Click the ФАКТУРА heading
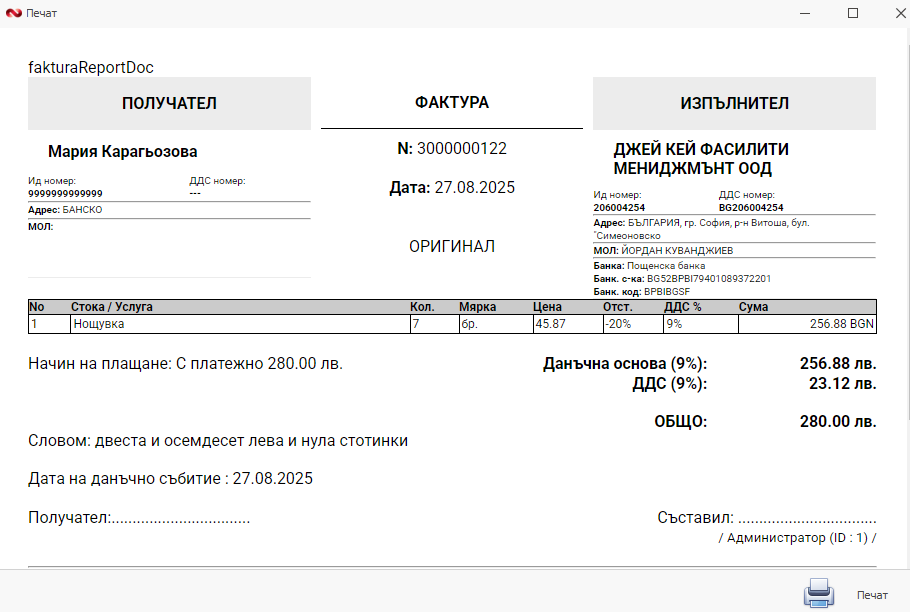This screenshot has height=612, width=910. (451, 102)
